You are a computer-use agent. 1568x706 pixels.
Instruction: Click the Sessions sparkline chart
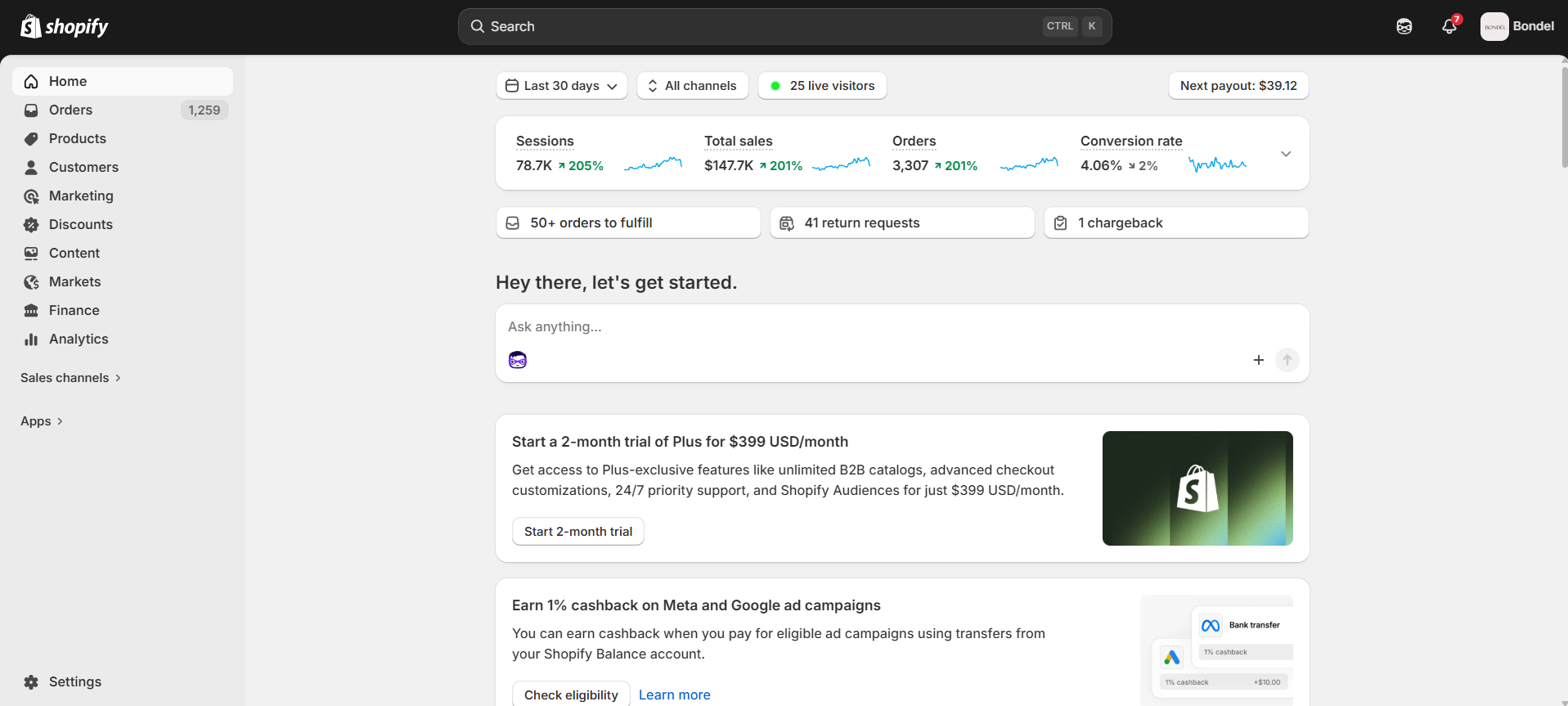point(653,164)
